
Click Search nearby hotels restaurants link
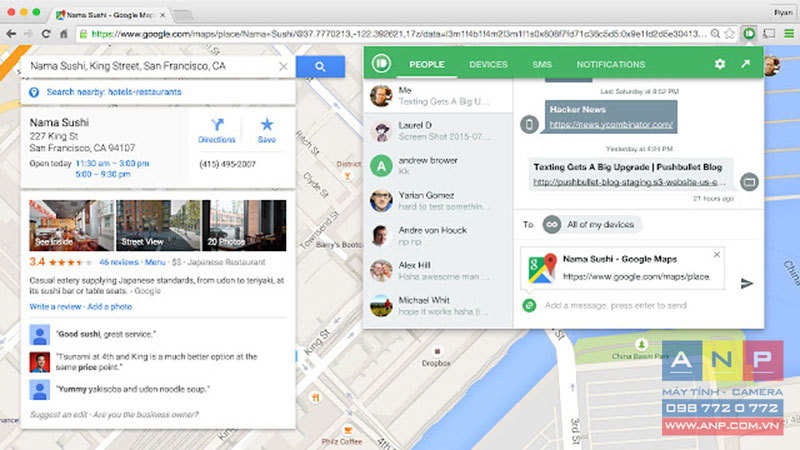pyautogui.click(x=114, y=92)
